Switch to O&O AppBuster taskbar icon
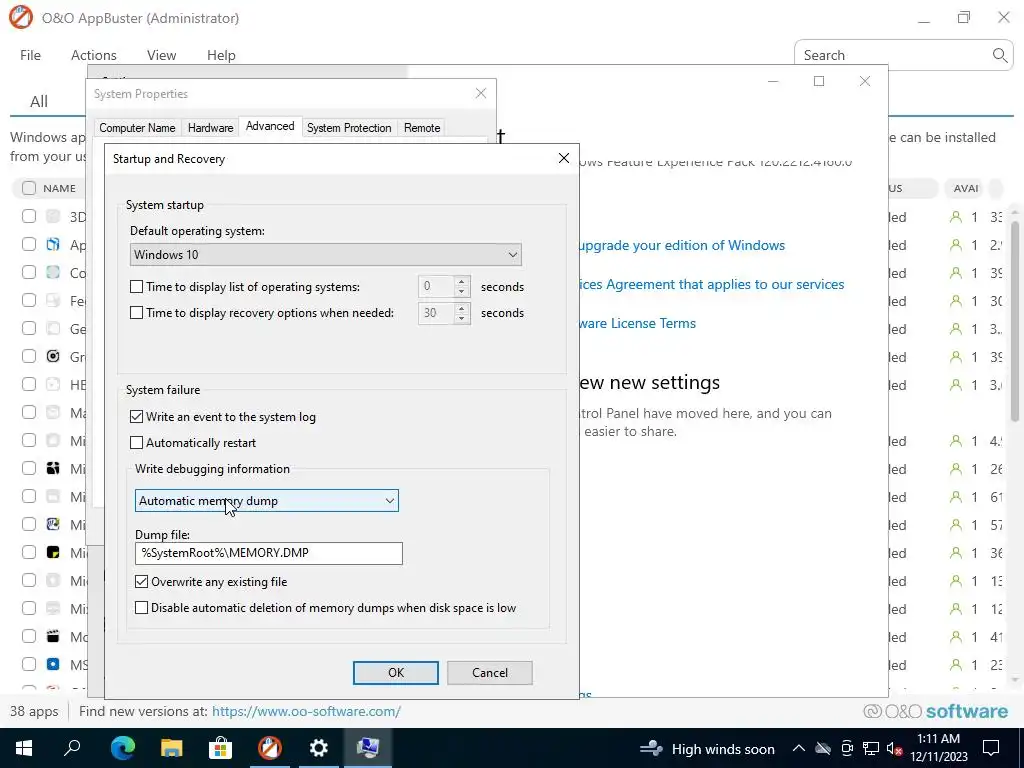The image size is (1024, 768). (x=270, y=748)
